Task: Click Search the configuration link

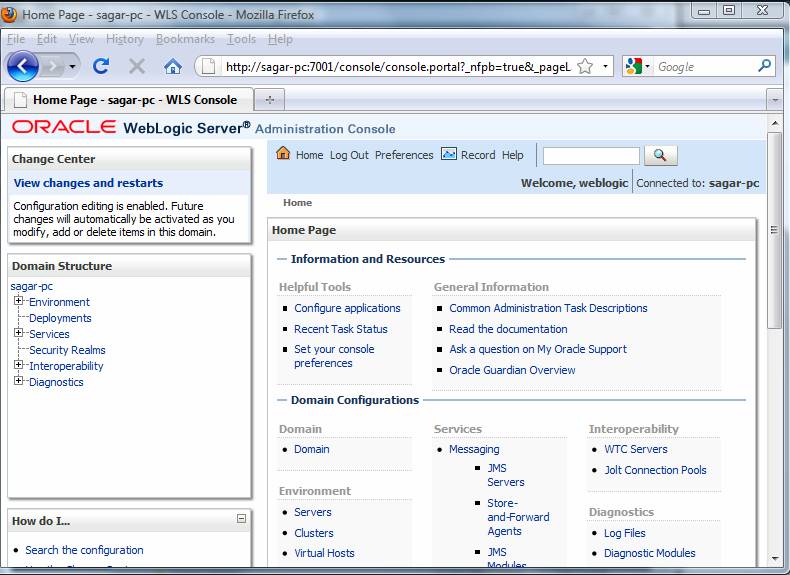Action: [84, 550]
